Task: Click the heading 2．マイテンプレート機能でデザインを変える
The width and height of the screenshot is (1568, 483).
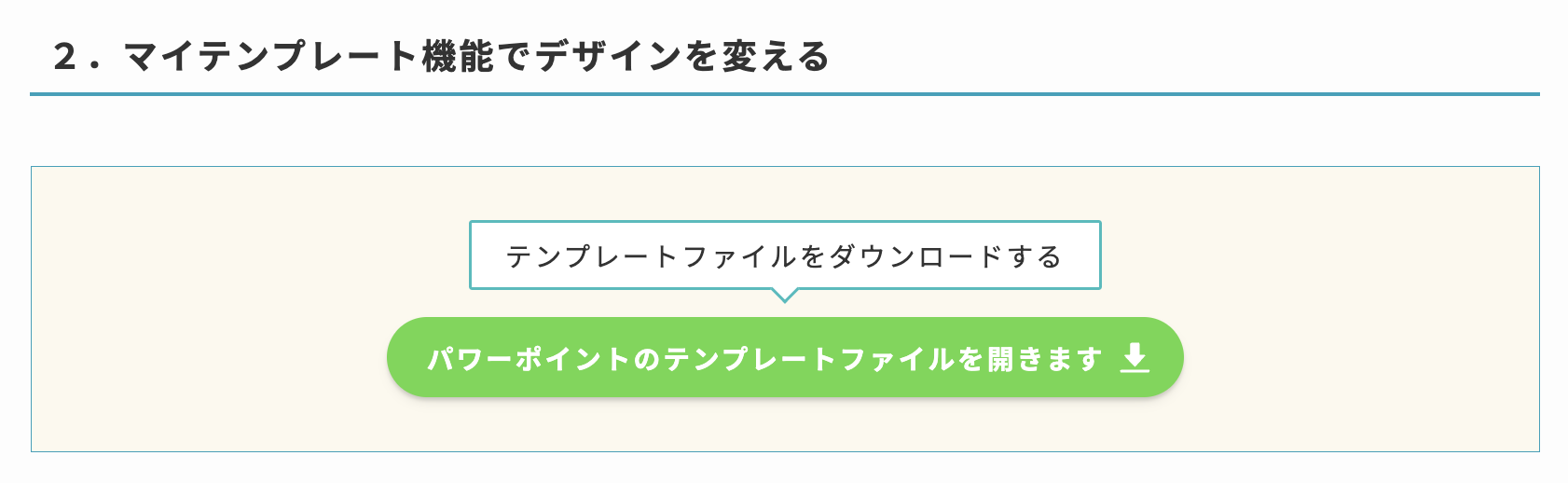Action: click(x=441, y=57)
